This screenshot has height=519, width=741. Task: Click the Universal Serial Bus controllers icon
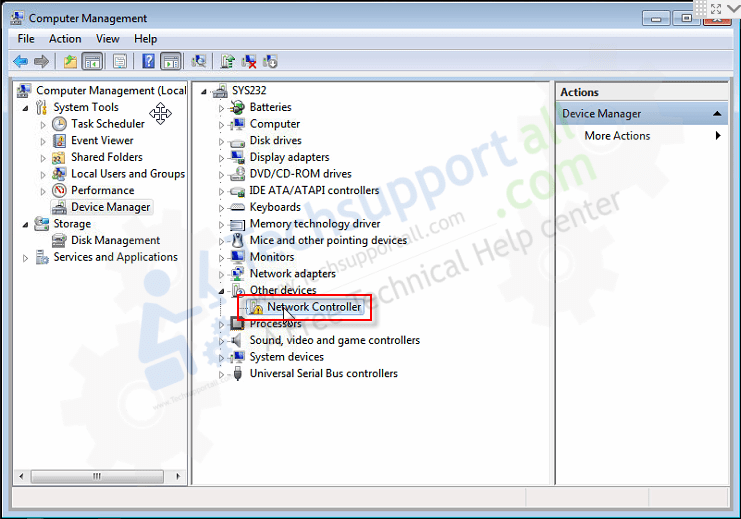pyautogui.click(x=238, y=373)
